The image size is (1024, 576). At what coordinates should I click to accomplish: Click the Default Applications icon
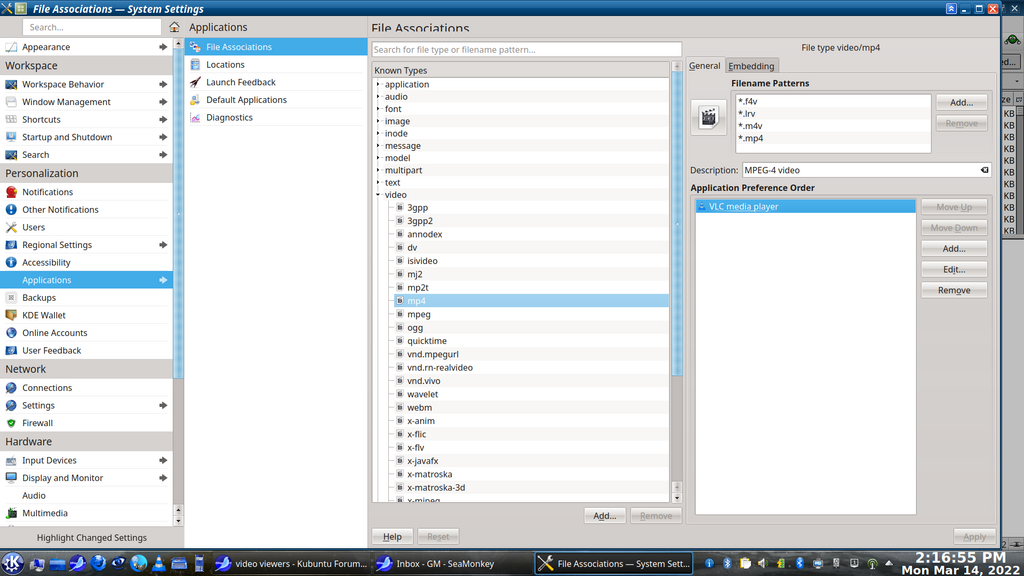195,100
